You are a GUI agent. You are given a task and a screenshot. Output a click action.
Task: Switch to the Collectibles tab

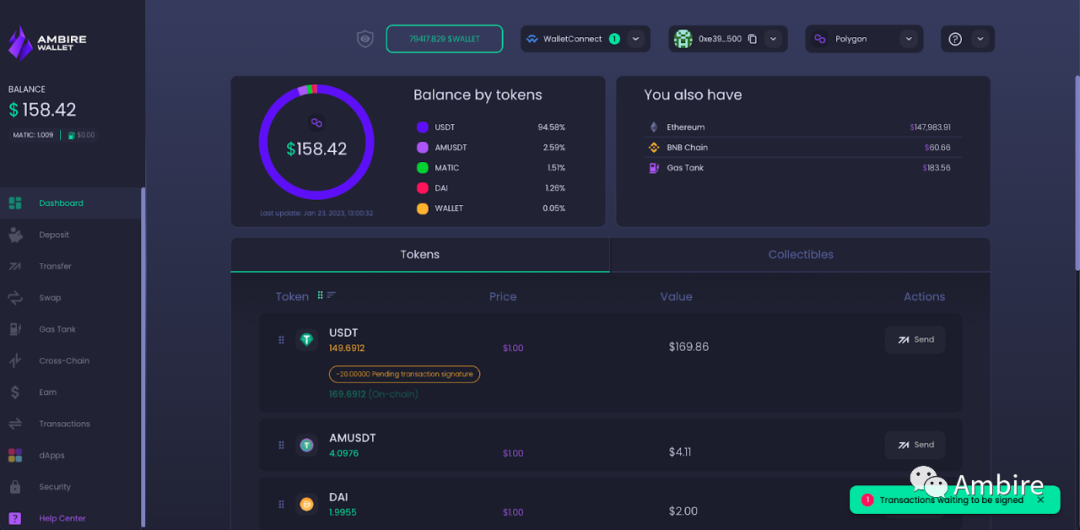tap(800, 254)
